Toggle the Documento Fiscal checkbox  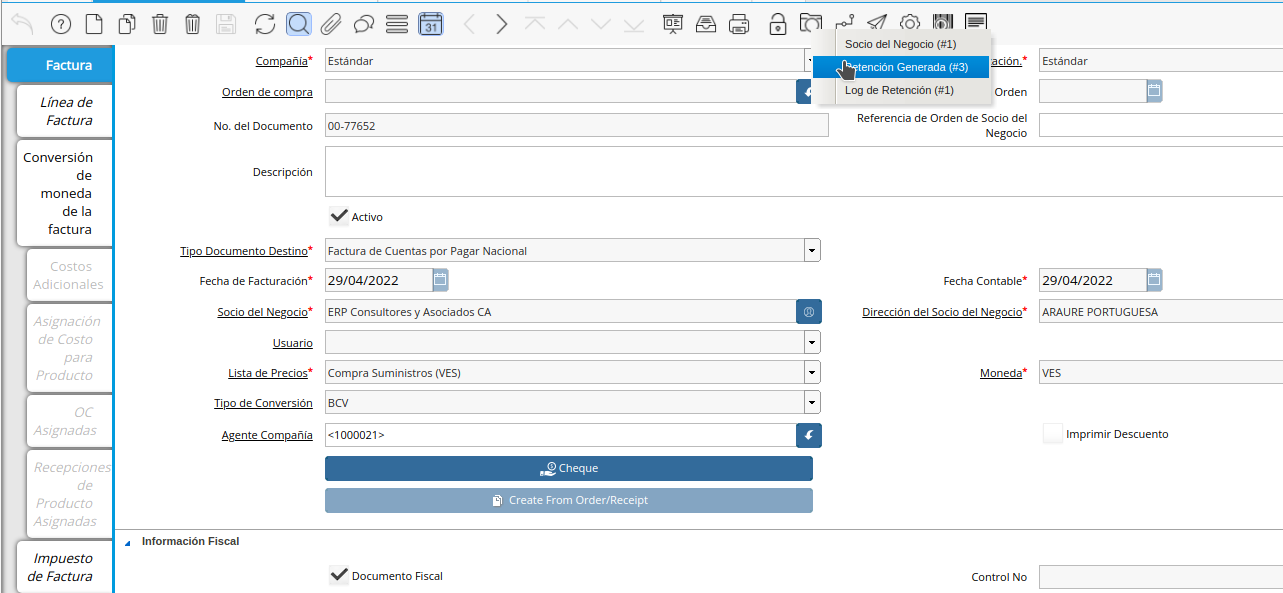338,575
